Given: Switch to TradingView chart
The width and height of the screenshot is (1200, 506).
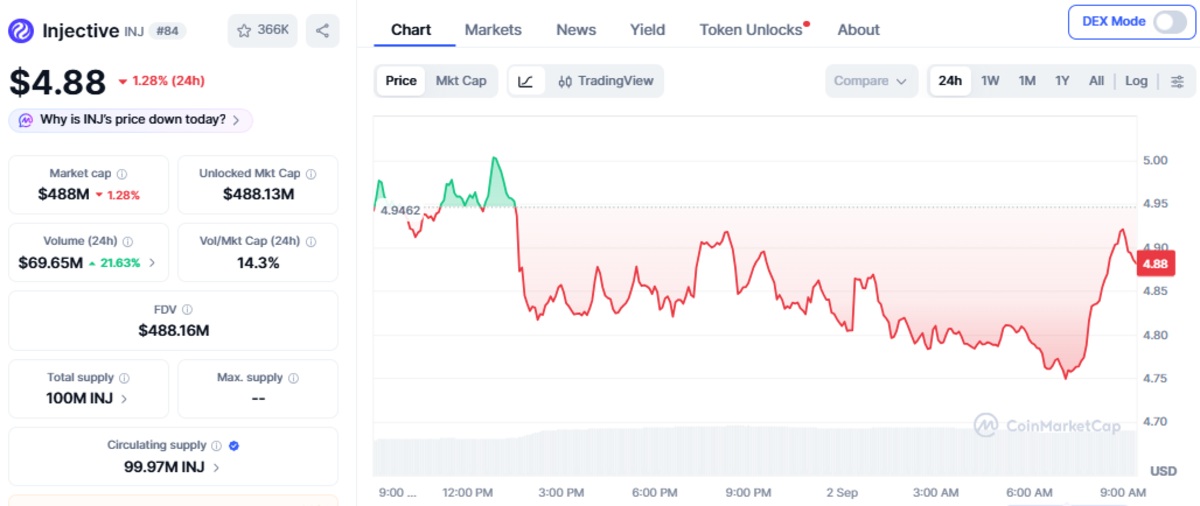Looking at the screenshot, I should point(605,81).
